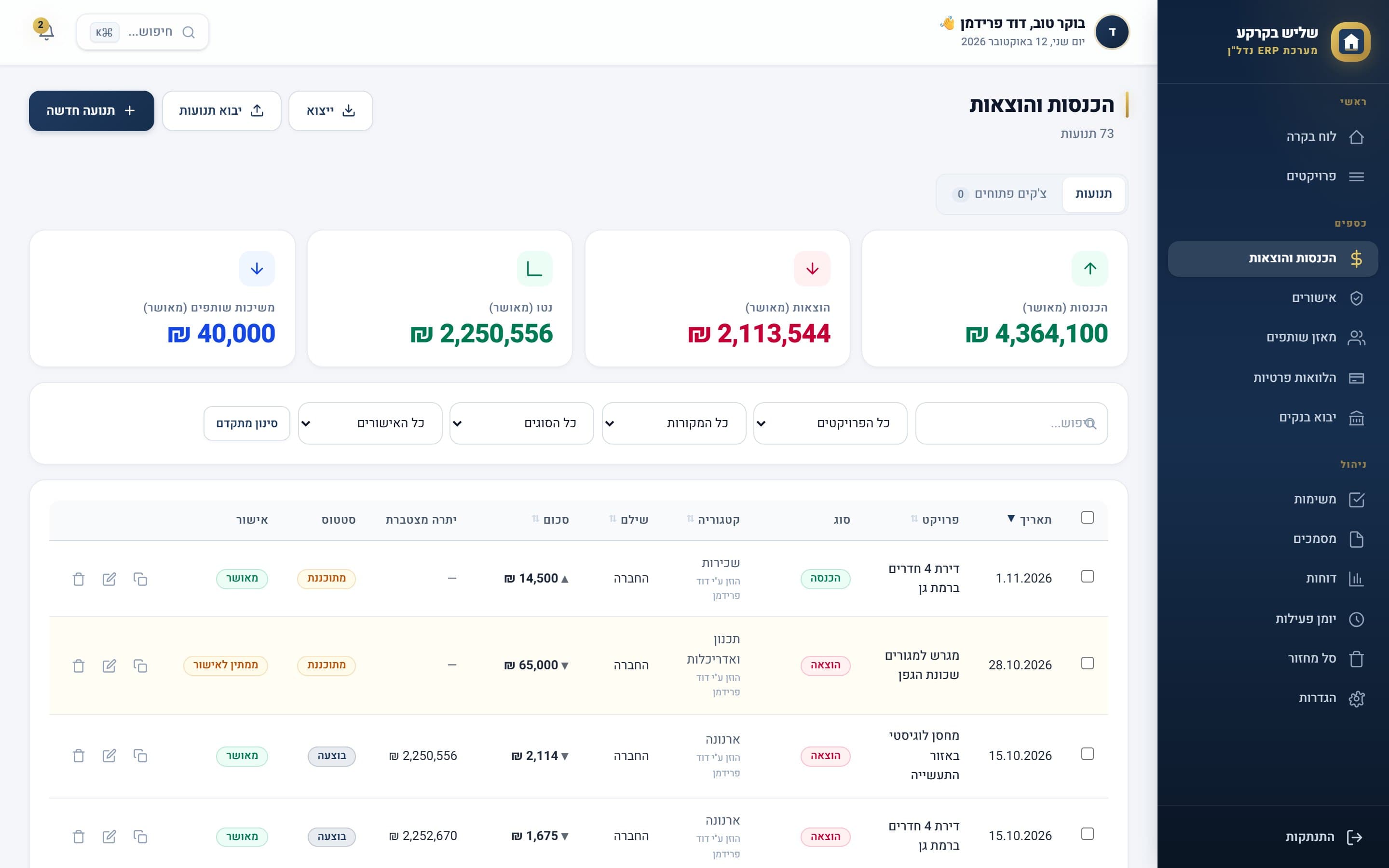Duplicate the 1.11.2026 transaction row
1389x868 pixels.
pyautogui.click(x=140, y=579)
